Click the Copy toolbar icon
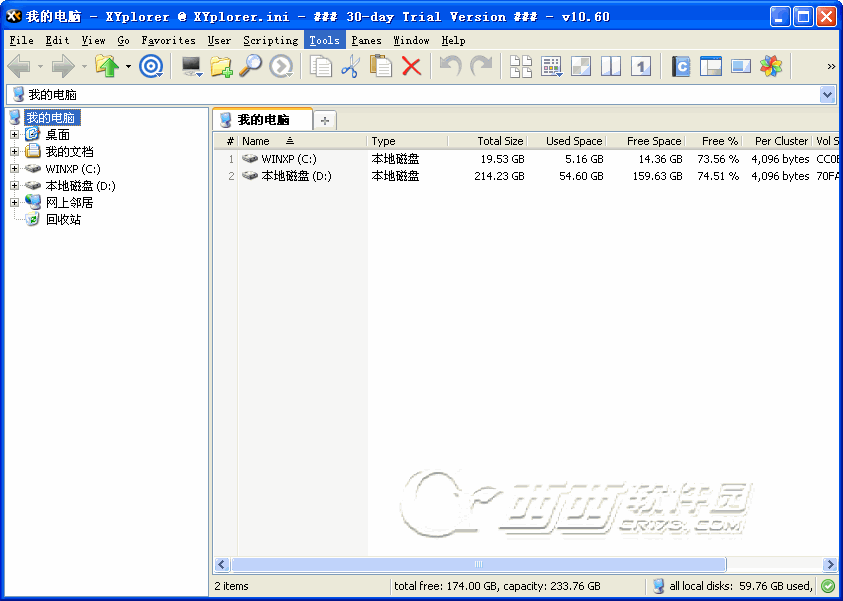843x601 pixels. click(x=321, y=67)
